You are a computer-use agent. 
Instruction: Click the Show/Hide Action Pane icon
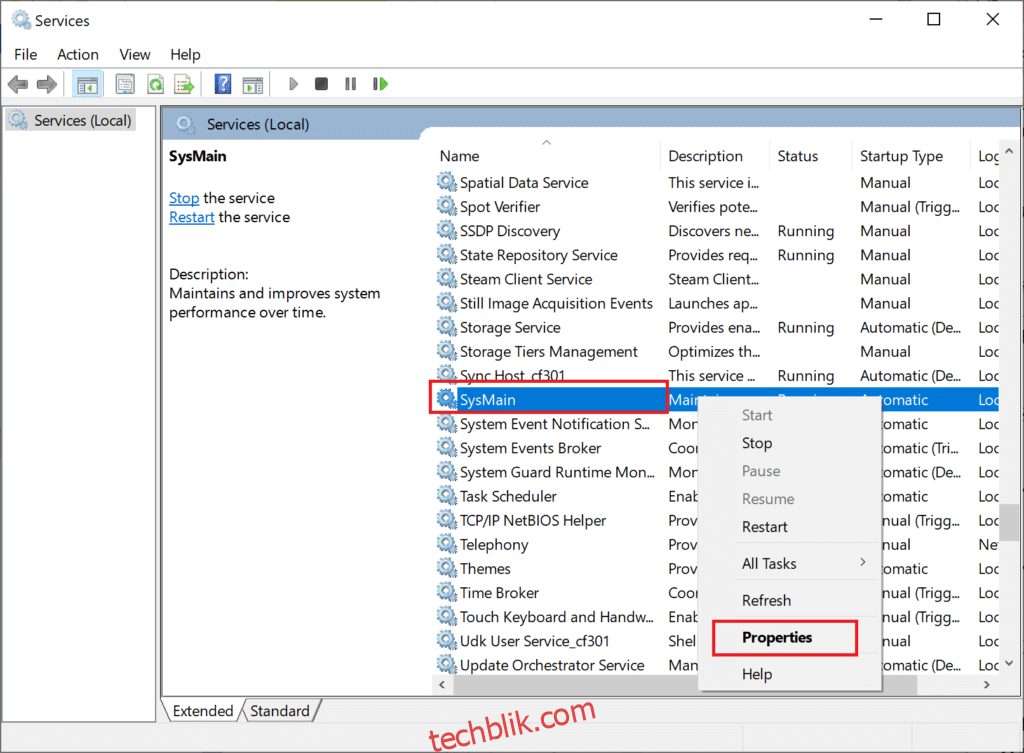tap(253, 84)
